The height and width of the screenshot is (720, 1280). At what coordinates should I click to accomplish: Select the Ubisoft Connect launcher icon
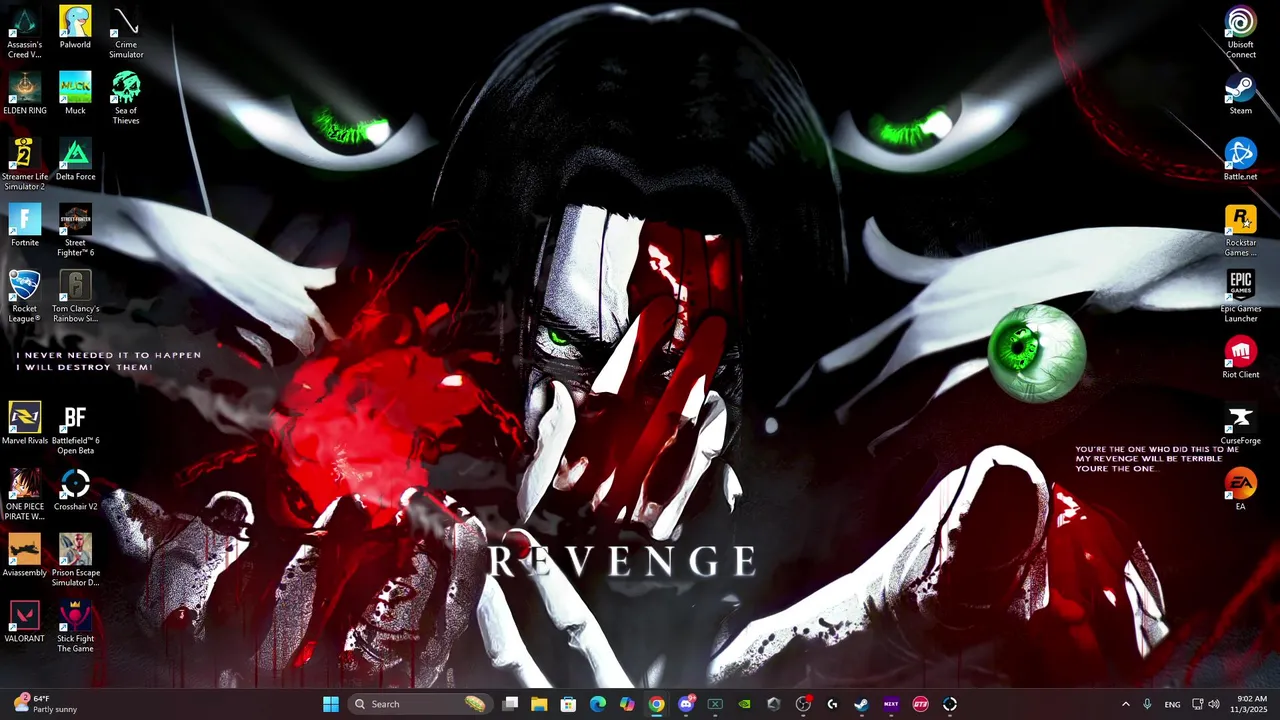tap(1240, 32)
